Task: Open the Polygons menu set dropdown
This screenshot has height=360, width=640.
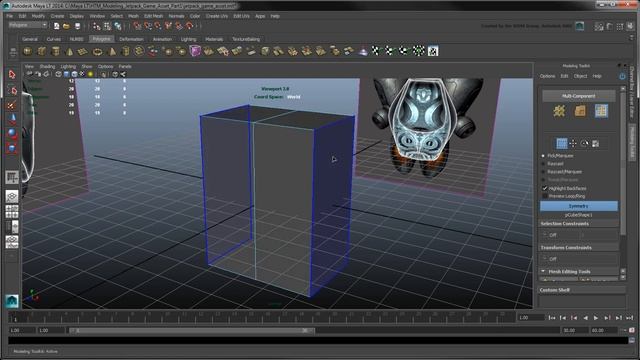Action: pyautogui.click(x=28, y=25)
